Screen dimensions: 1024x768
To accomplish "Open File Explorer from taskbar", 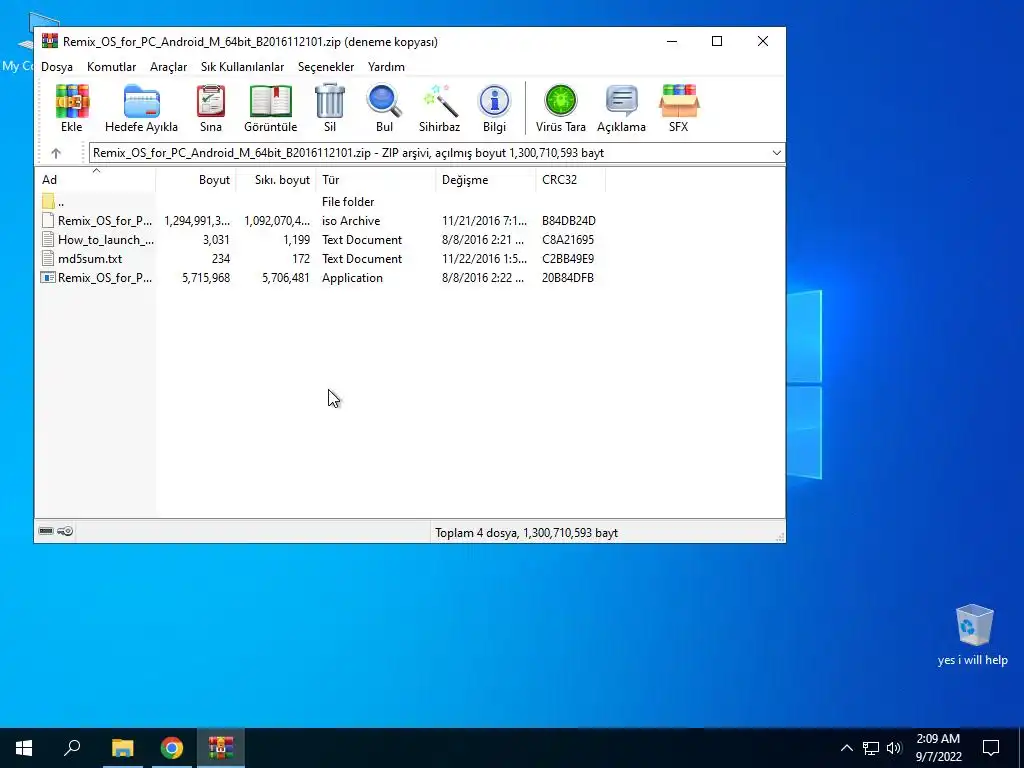I will (122, 748).
